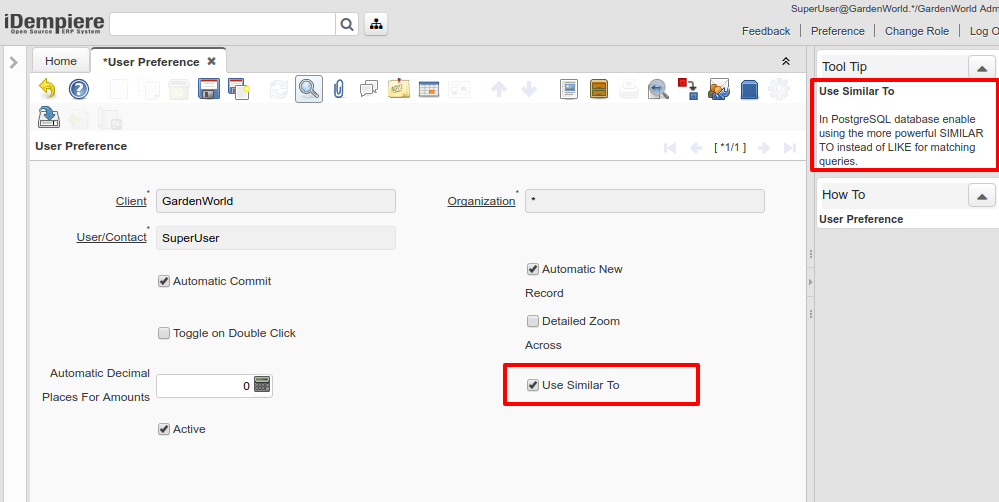Click the Feedback link
Viewport: 999px width, 502px height.
click(x=766, y=31)
